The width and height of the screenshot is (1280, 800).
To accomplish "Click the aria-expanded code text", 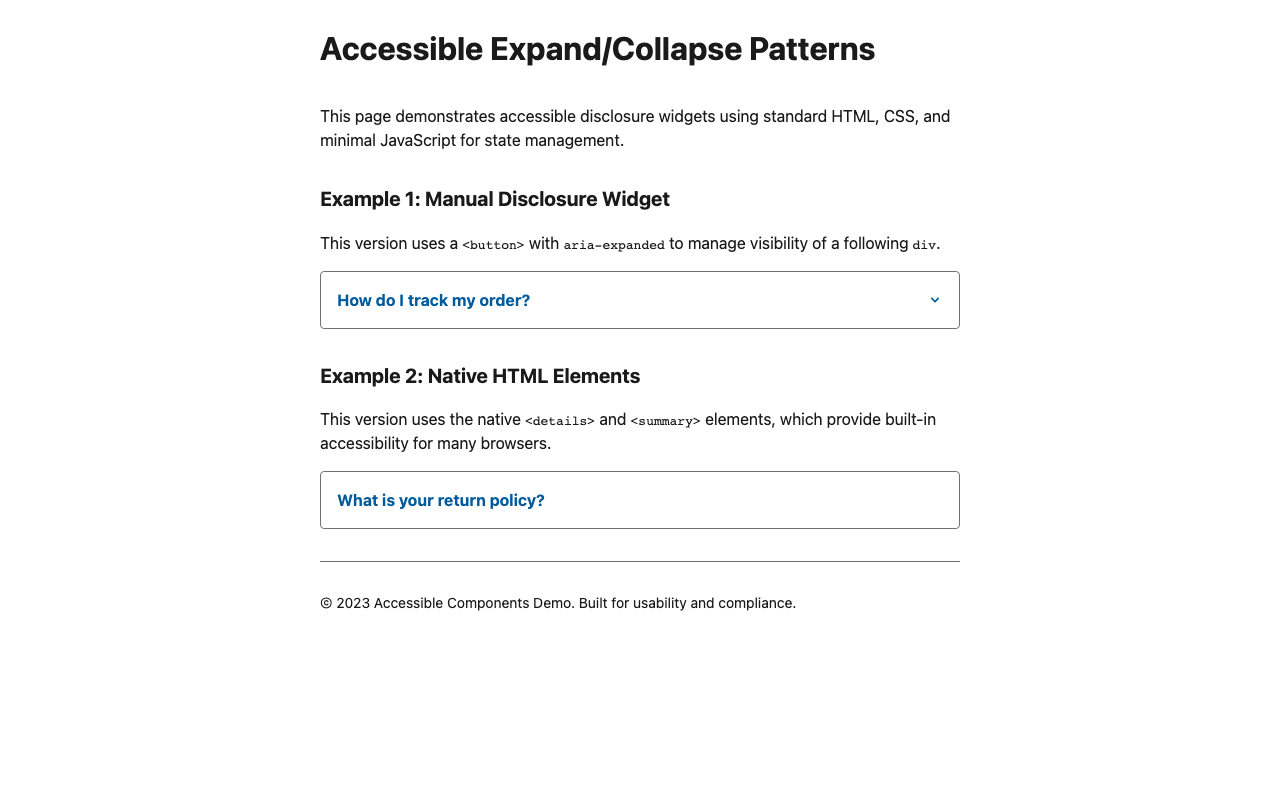I will tap(614, 245).
